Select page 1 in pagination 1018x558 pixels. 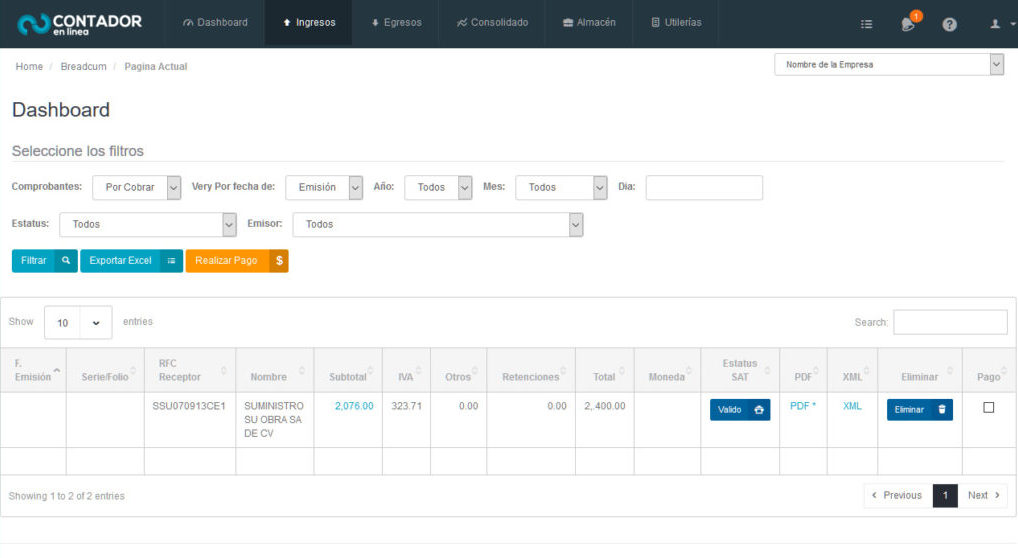945,496
